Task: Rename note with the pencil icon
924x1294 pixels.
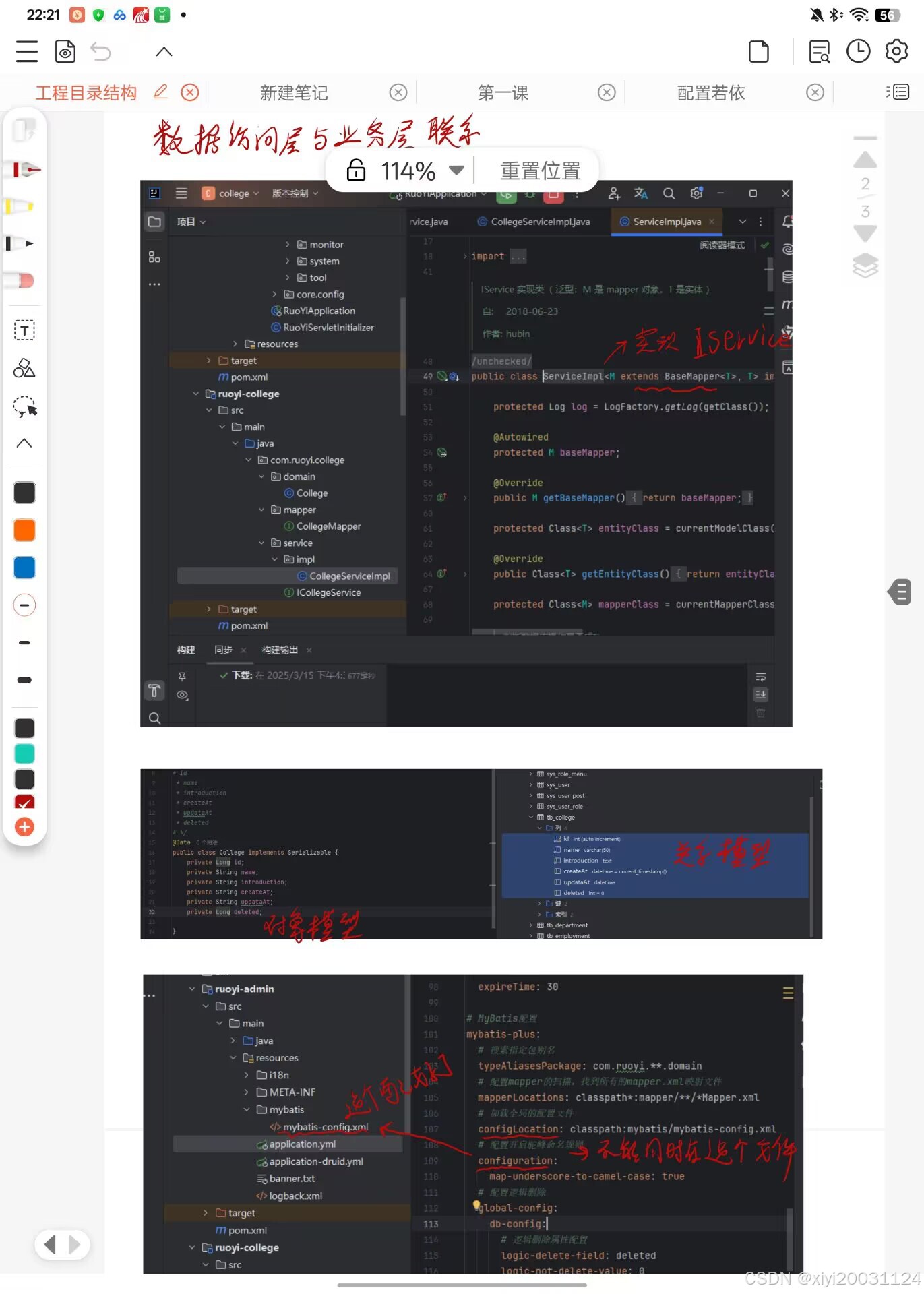Action: point(160,92)
